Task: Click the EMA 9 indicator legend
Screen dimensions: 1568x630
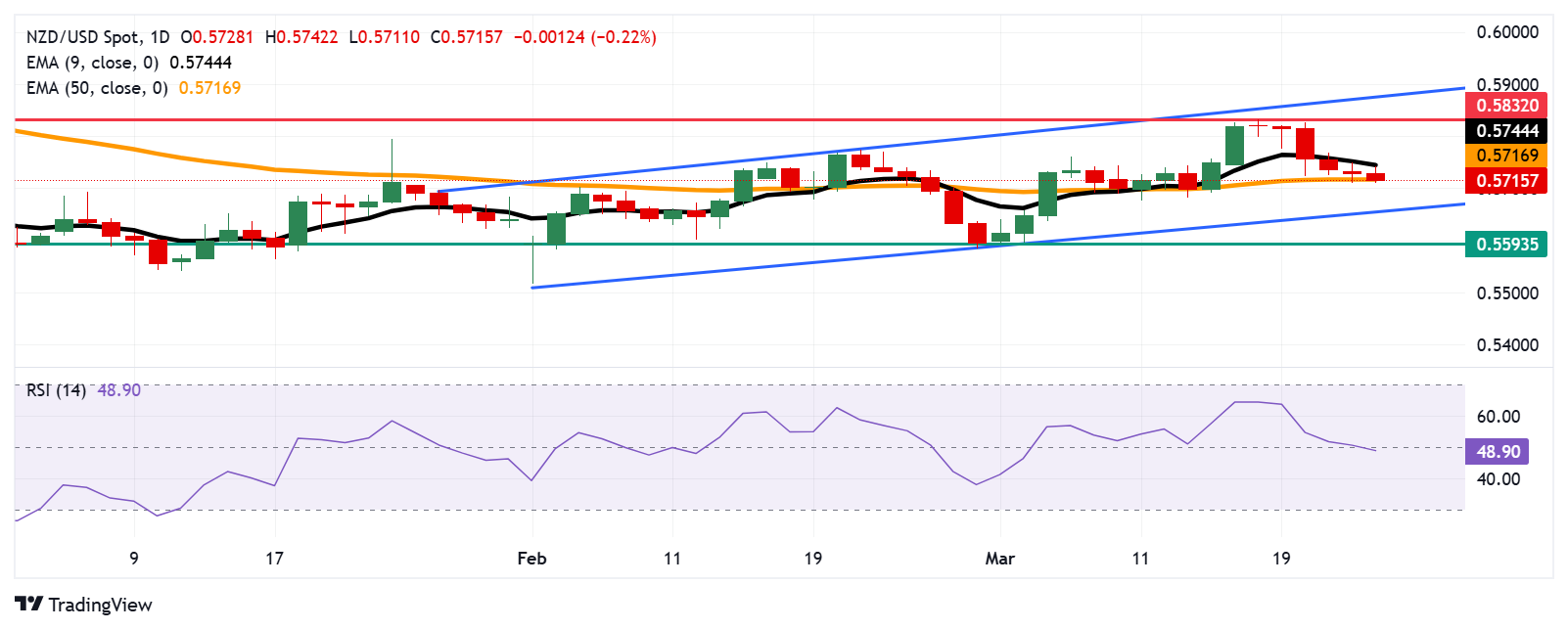Action: coord(92,63)
